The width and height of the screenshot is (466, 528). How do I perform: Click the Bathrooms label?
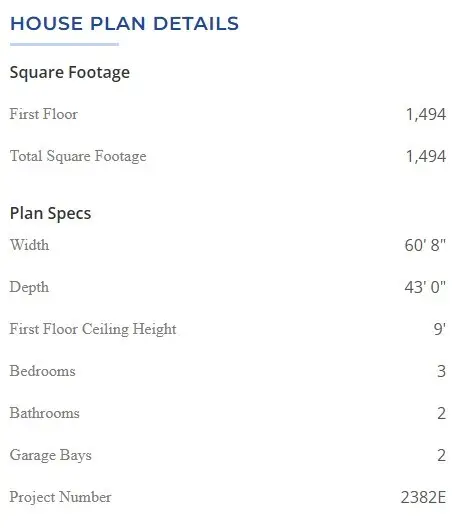(45, 413)
